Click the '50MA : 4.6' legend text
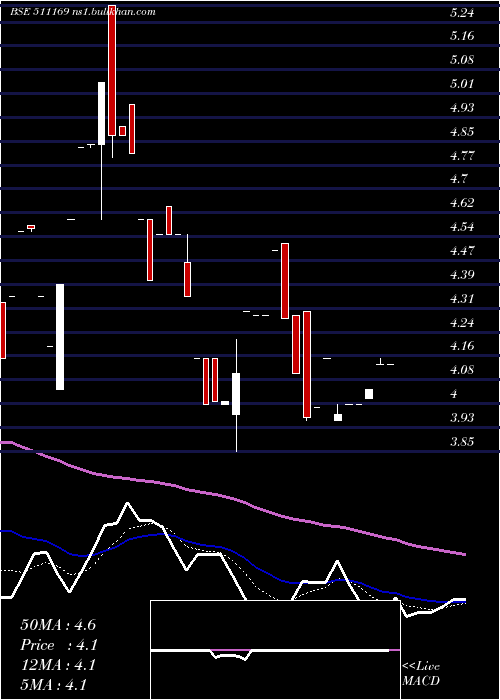The image size is (500, 700). 58,625
